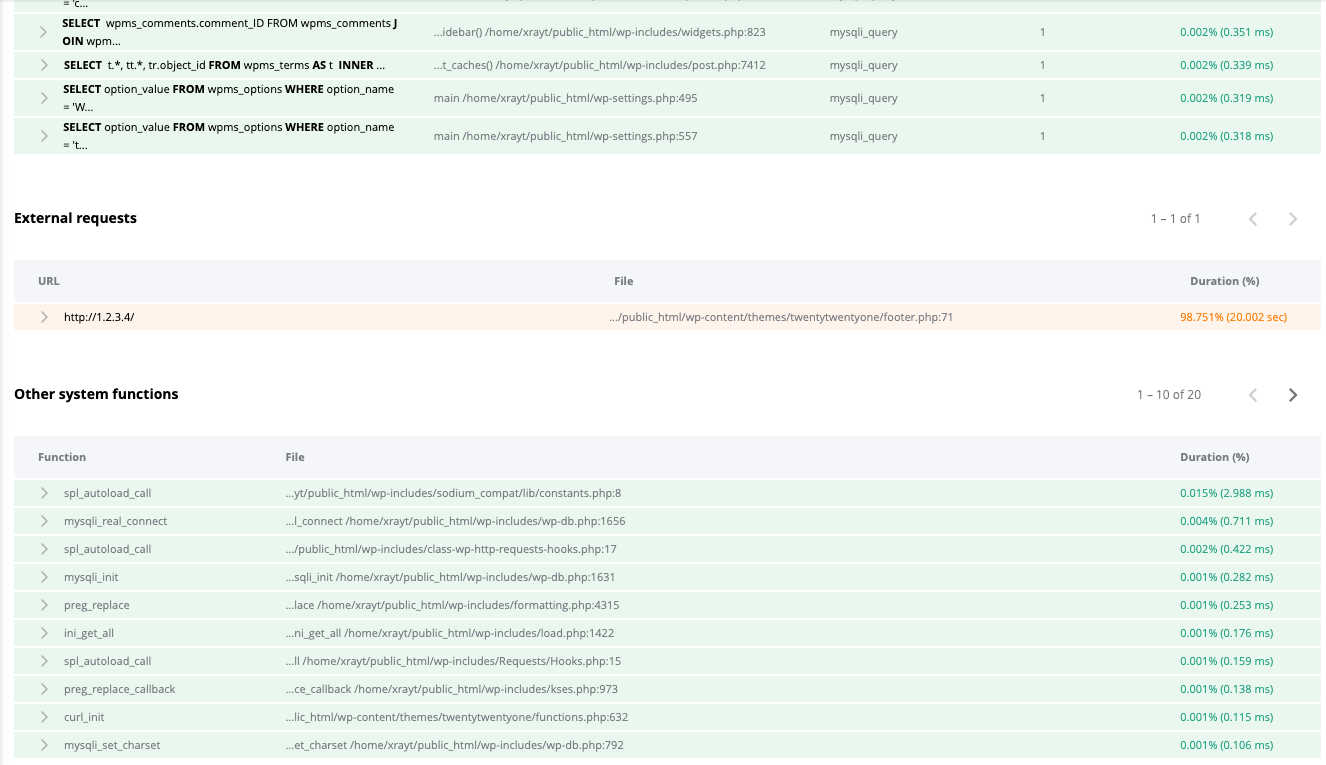The image size is (1326, 765).
Task: Expand the SELECT wpms_comments query row
Action: click(x=42, y=31)
